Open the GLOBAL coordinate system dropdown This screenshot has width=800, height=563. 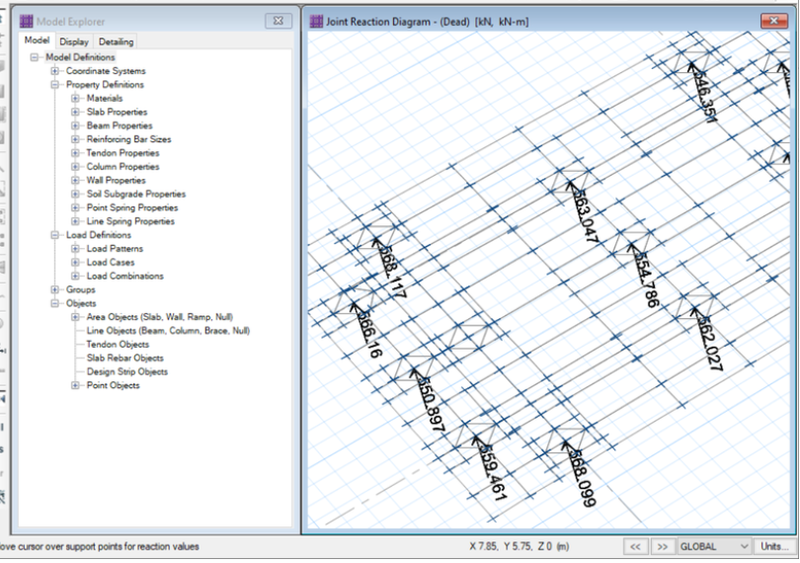[x=714, y=547]
